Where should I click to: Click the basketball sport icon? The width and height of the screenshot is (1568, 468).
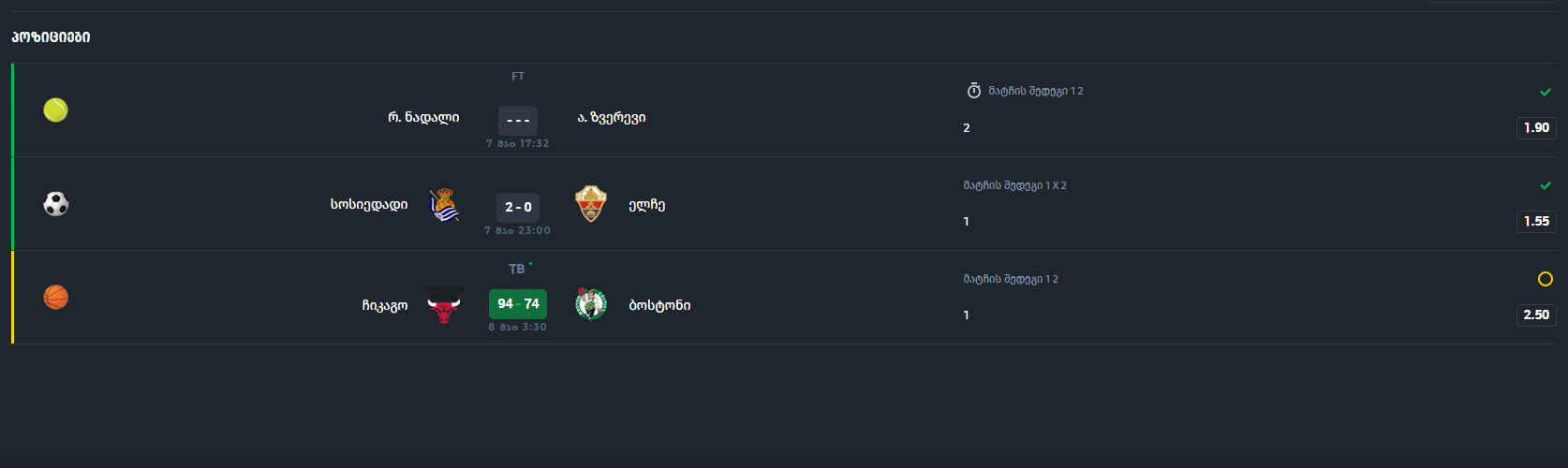click(56, 298)
